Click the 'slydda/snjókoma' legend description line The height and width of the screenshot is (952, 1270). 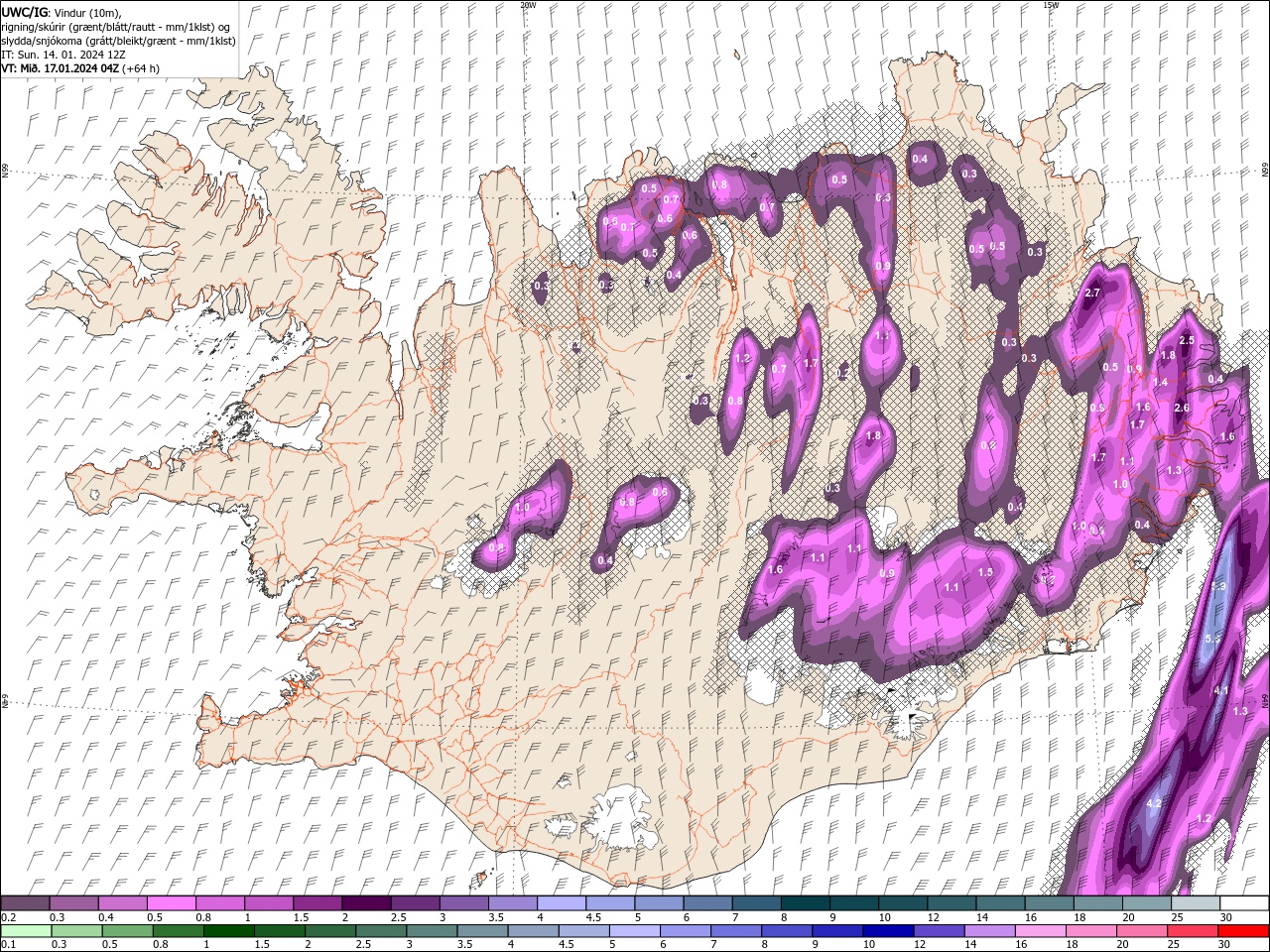[119, 41]
